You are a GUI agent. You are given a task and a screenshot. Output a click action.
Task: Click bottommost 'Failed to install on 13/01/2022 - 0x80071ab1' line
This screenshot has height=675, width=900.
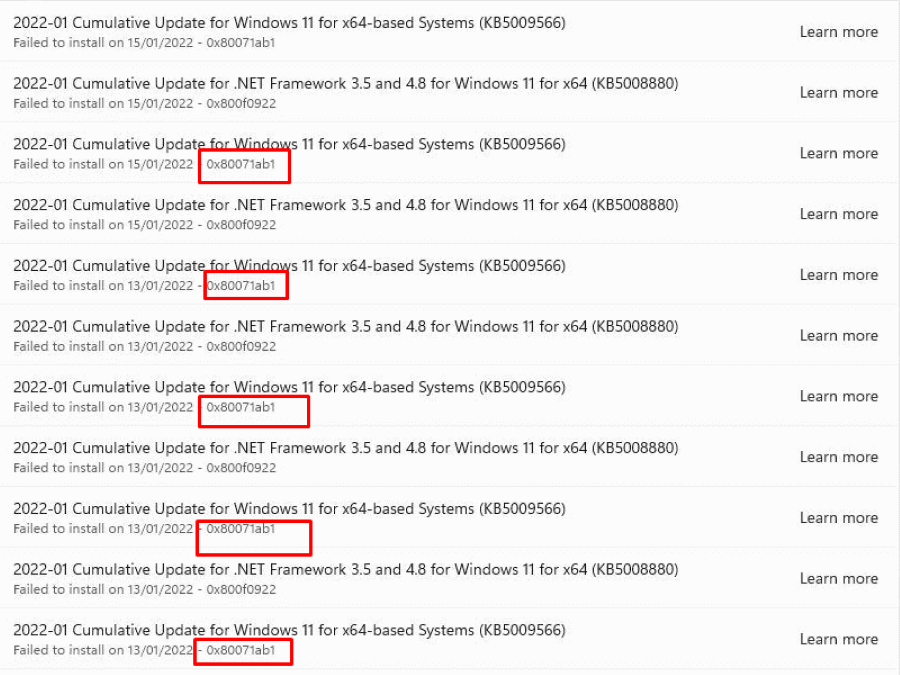click(144, 650)
